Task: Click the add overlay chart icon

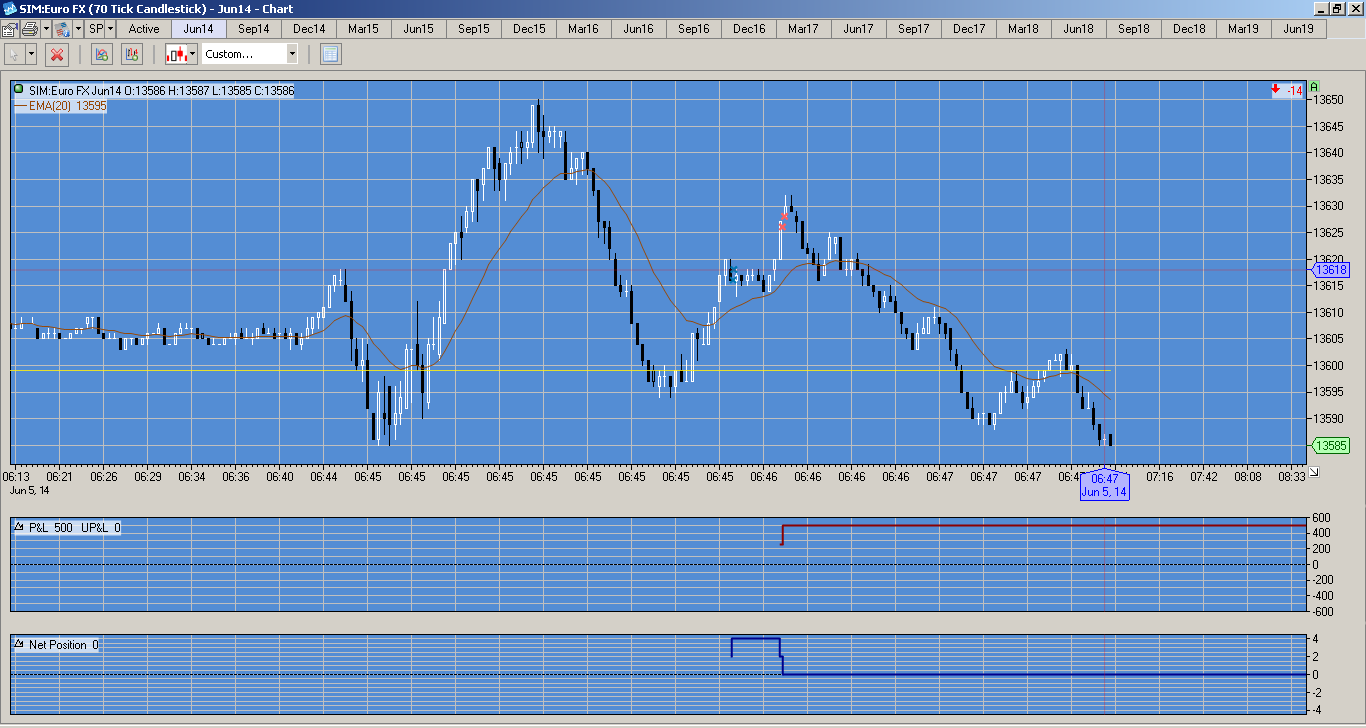Action: pyautogui.click(x=132, y=54)
